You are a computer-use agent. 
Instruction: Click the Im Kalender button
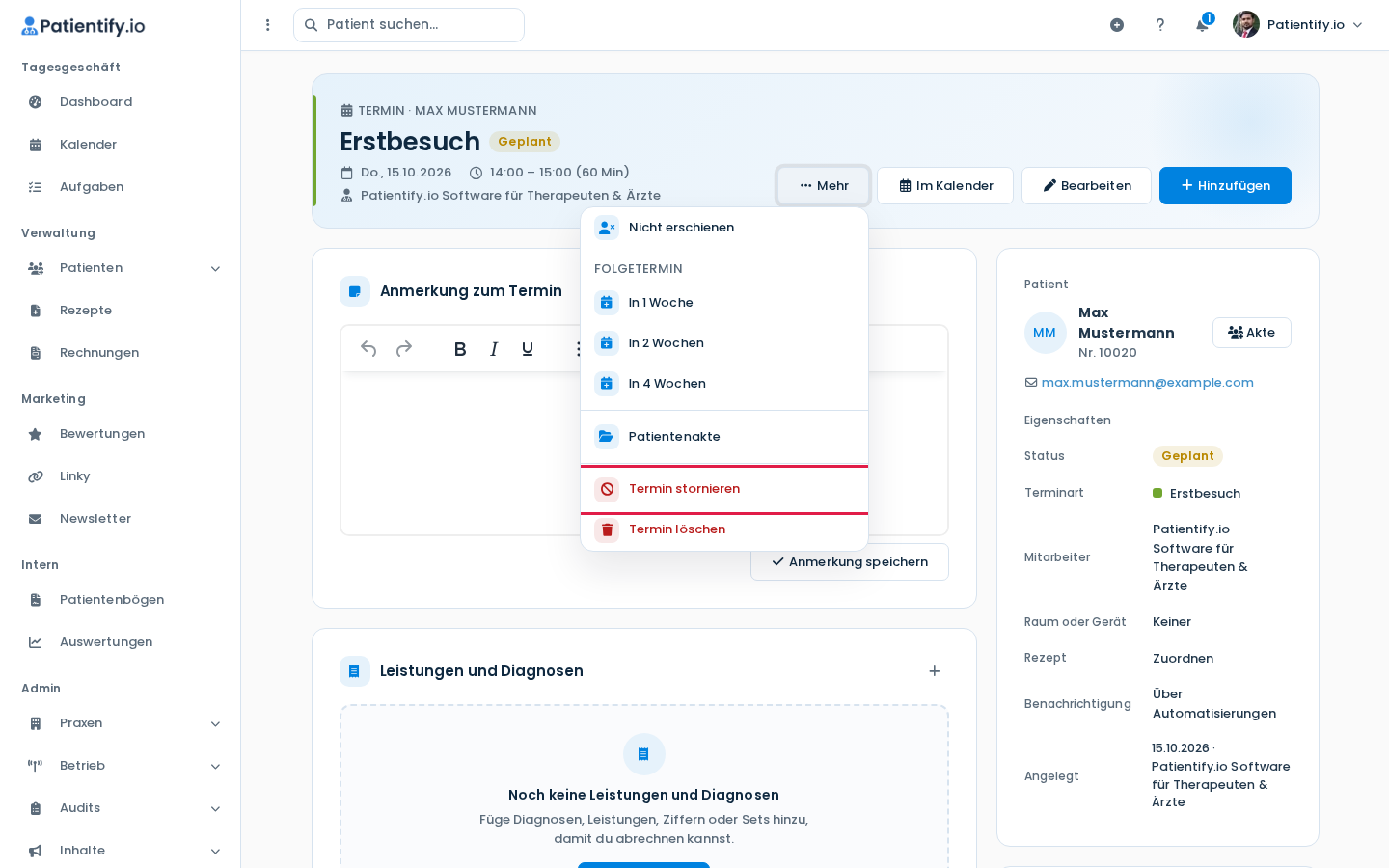(x=945, y=185)
